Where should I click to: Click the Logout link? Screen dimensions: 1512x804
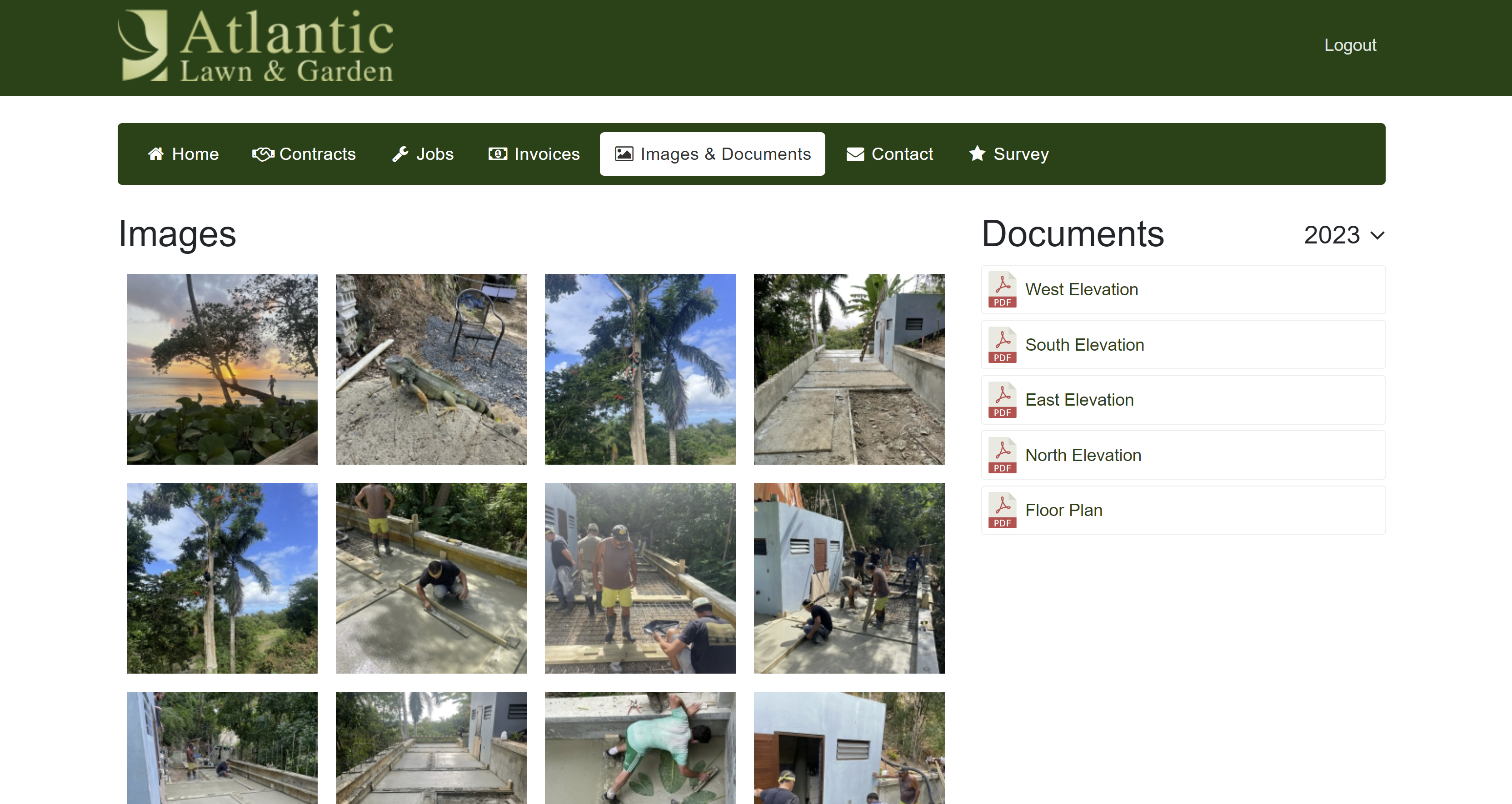point(1350,45)
